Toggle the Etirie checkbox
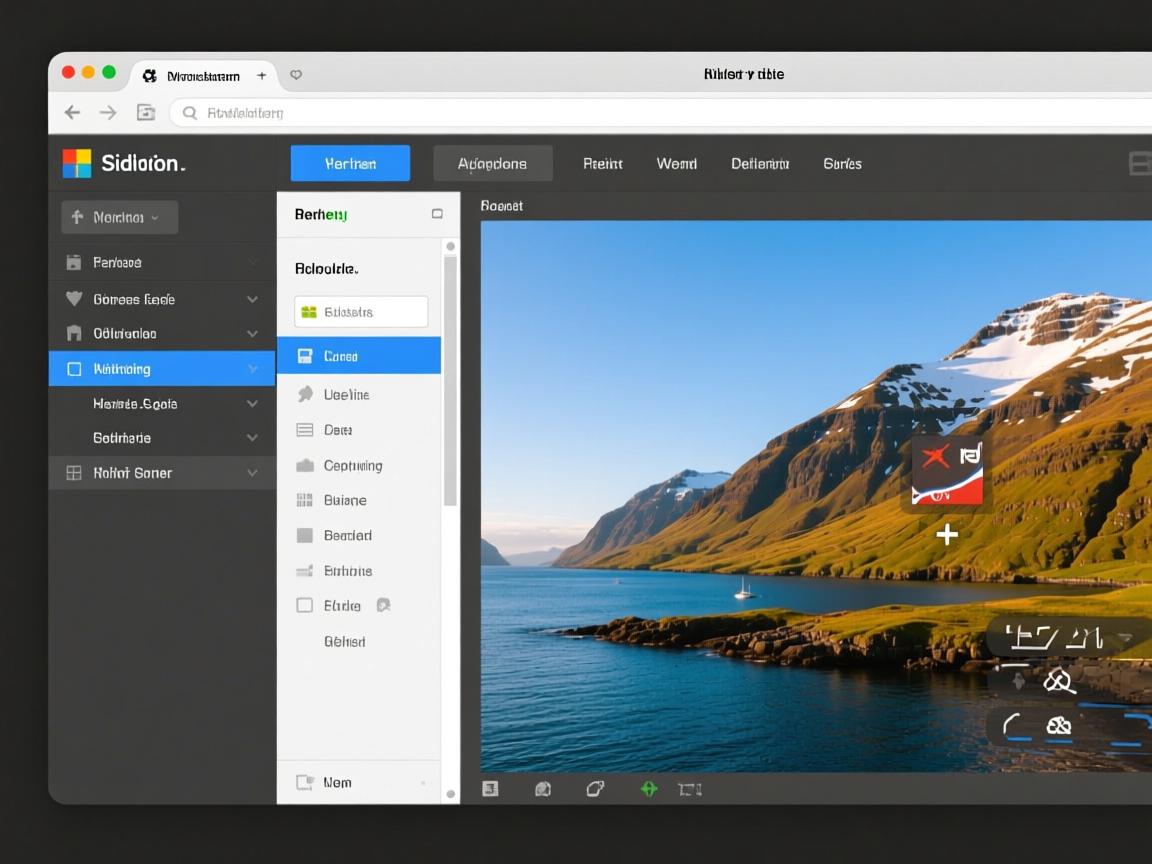The height and width of the screenshot is (864, 1152). click(x=305, y=605)
